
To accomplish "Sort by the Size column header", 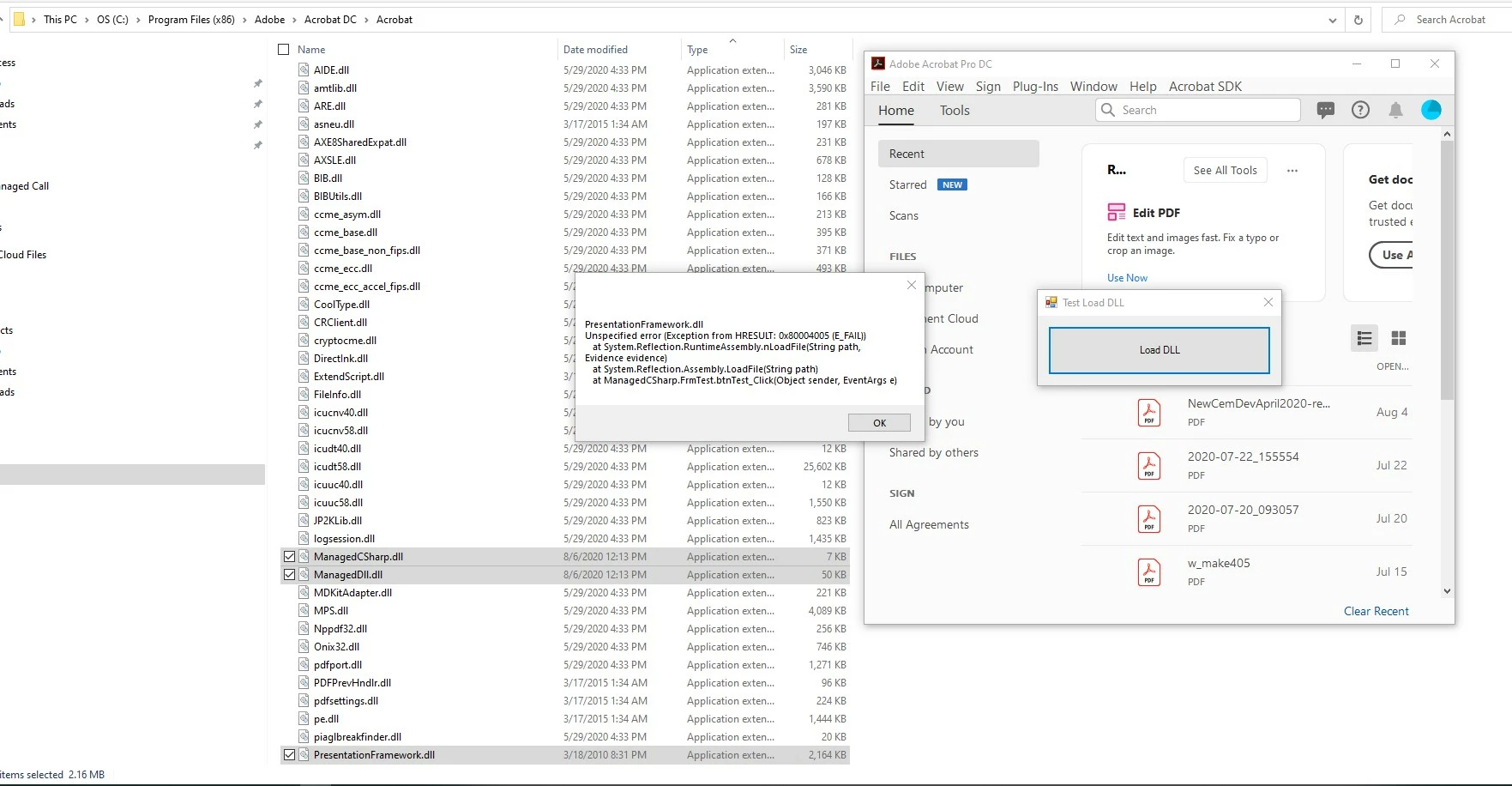I will (798, 49).
